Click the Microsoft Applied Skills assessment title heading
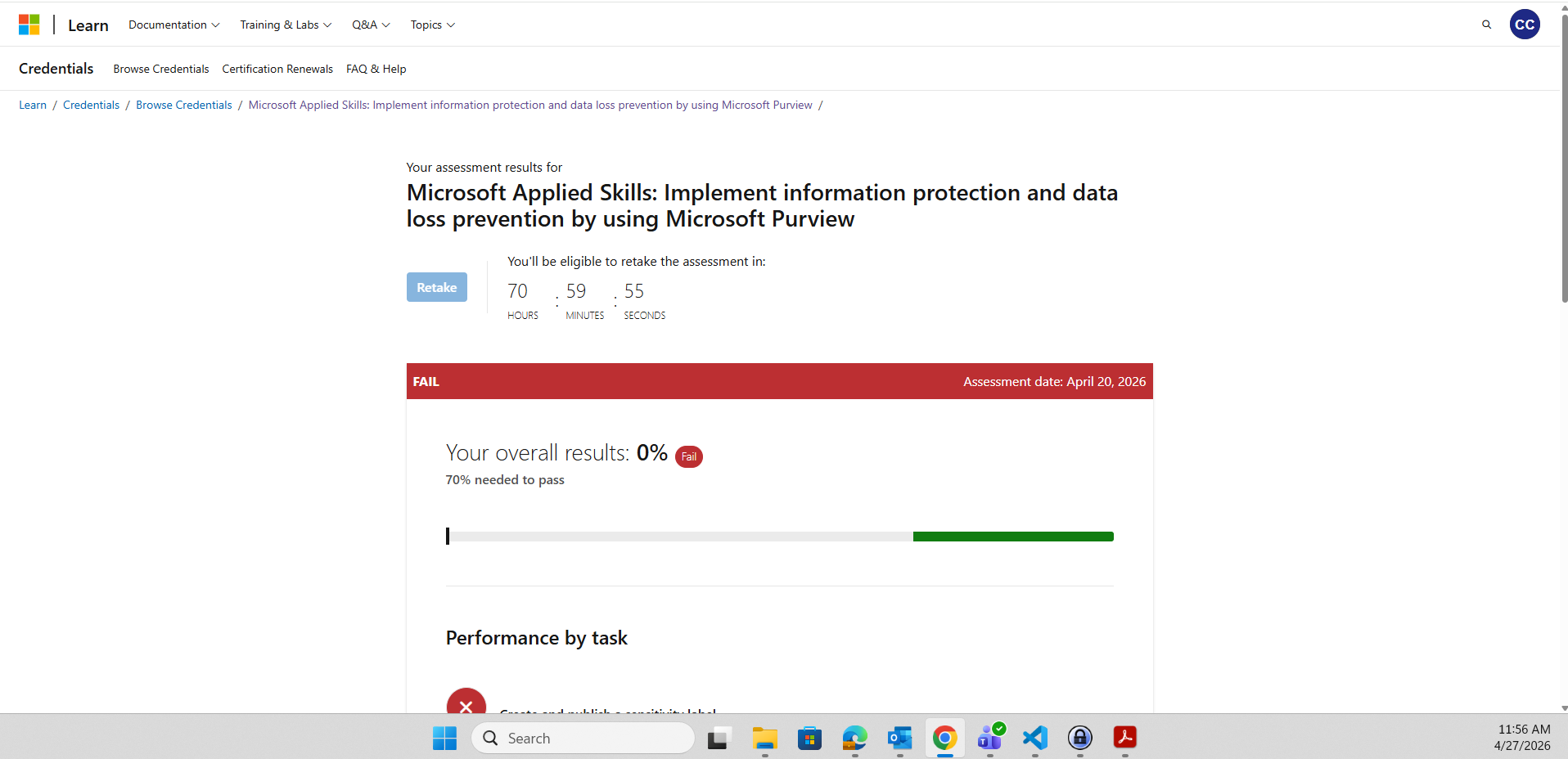 tap(763, 205)
